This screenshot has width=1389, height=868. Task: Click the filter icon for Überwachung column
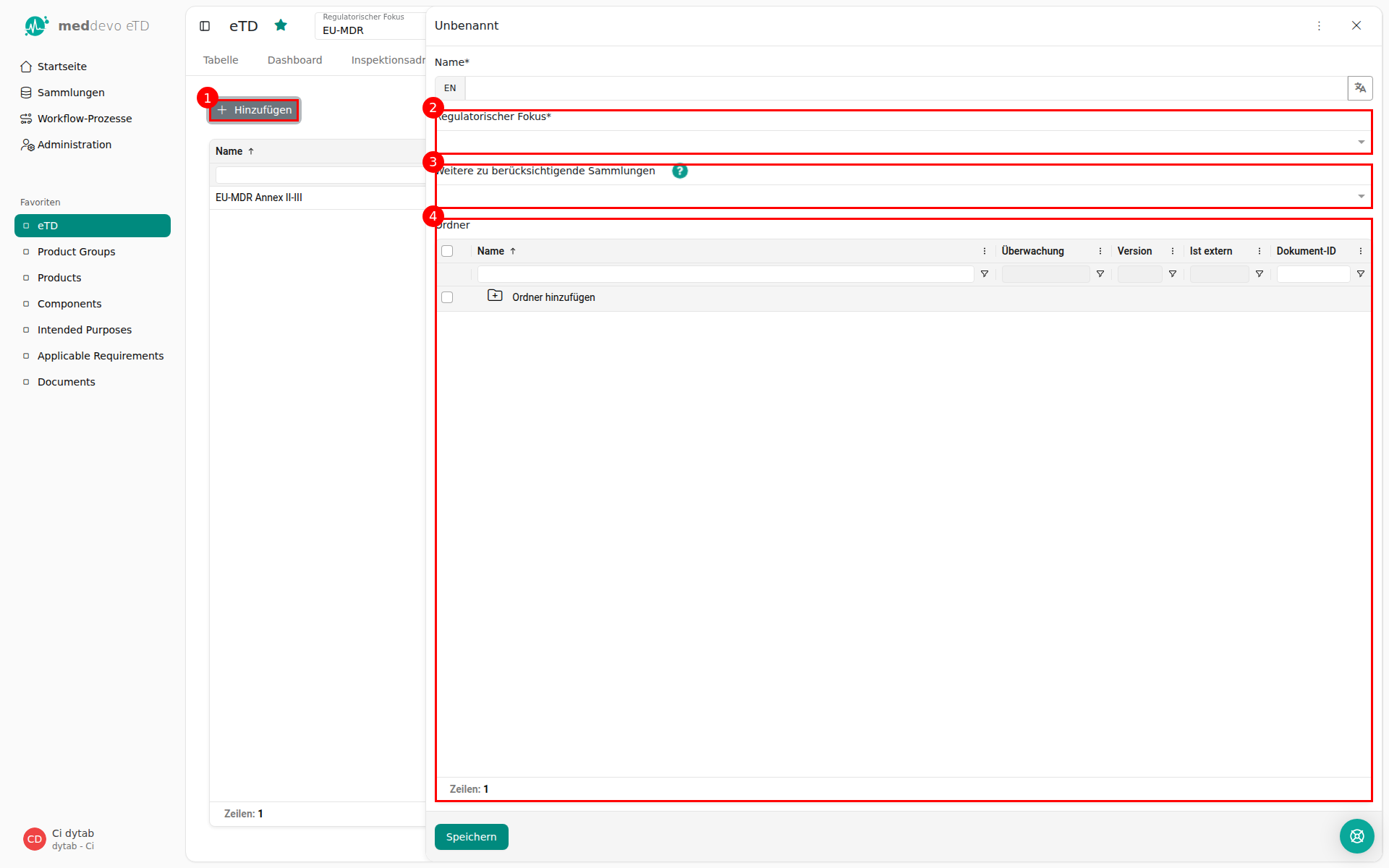coord(1100,274)
